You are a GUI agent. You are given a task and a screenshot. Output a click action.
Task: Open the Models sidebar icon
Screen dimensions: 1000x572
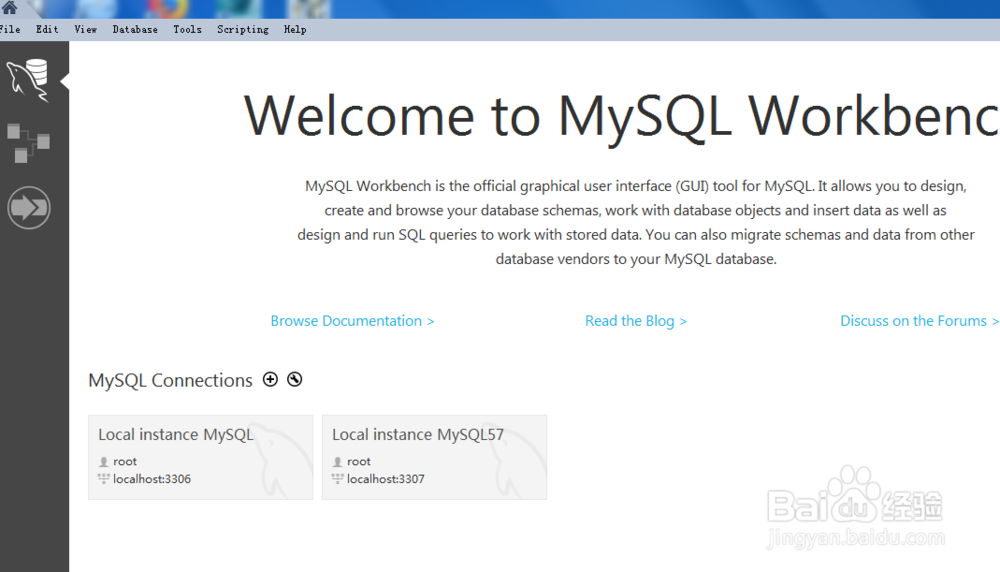tap(28, 143)
